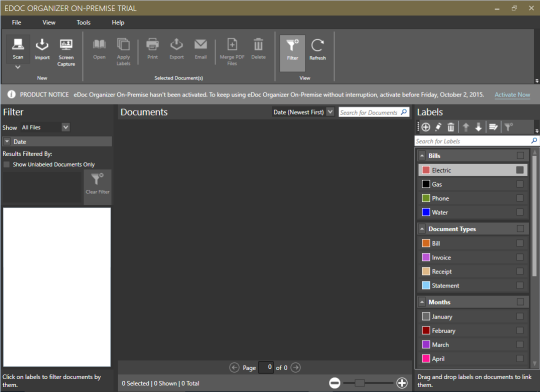
Task: Click the document search magnifier icon
Action: click(404, 112)
